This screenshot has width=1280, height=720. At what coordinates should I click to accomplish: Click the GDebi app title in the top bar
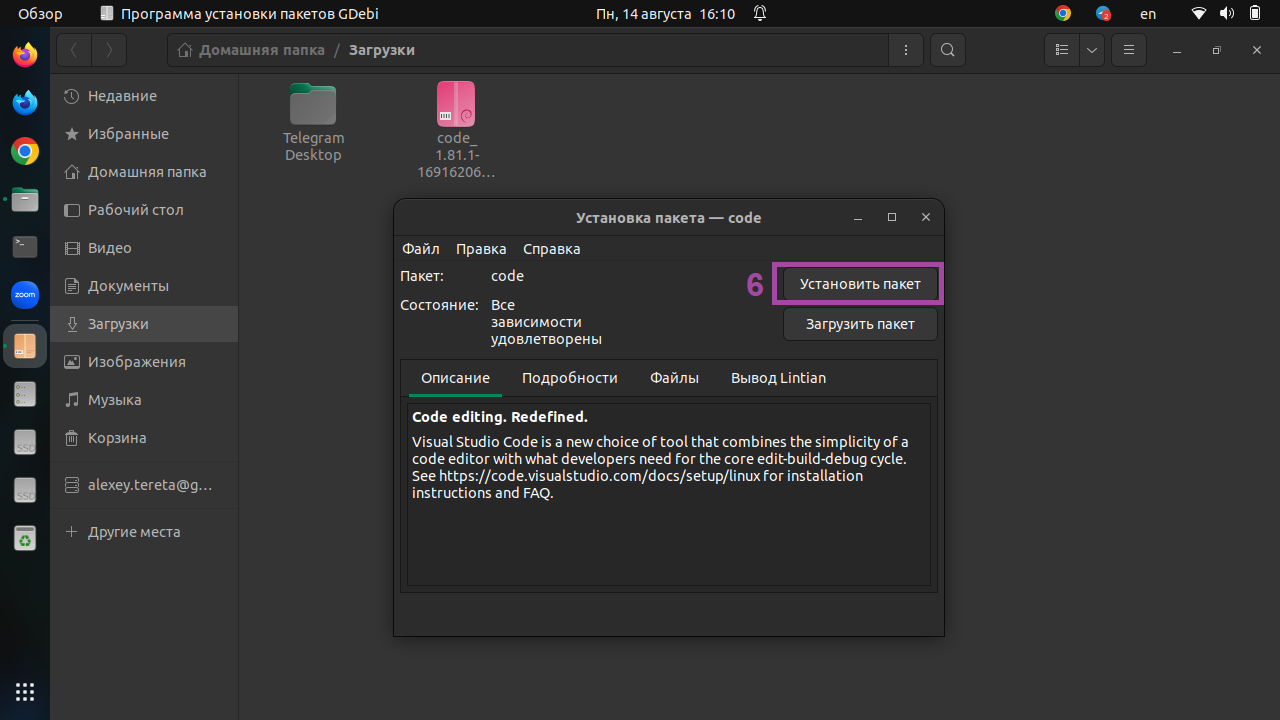coord(240,14)
